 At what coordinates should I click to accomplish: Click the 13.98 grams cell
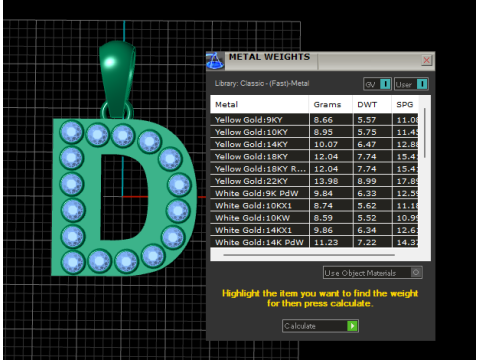[331, 181]
